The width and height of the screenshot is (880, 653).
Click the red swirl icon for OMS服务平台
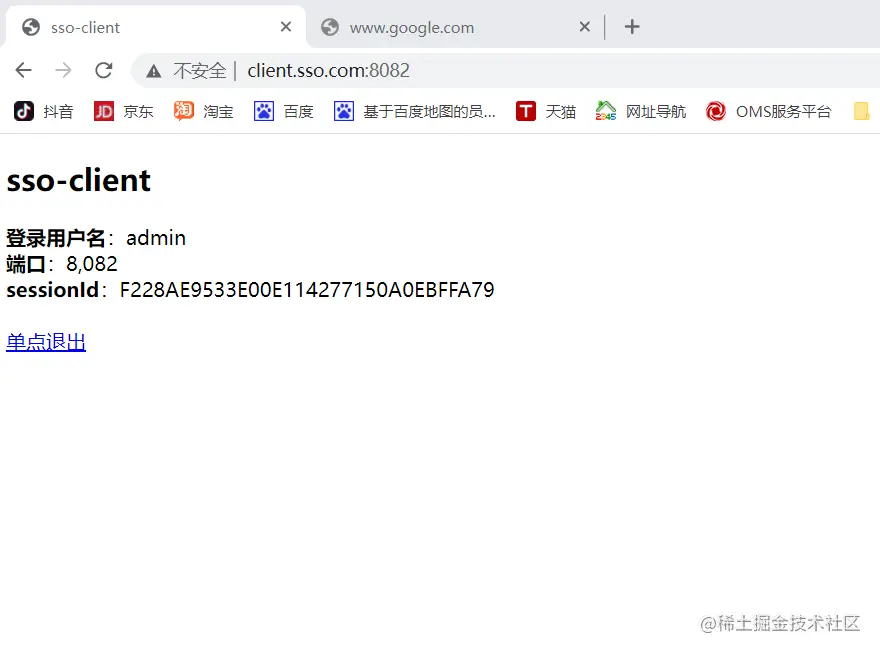pos(716,111)
